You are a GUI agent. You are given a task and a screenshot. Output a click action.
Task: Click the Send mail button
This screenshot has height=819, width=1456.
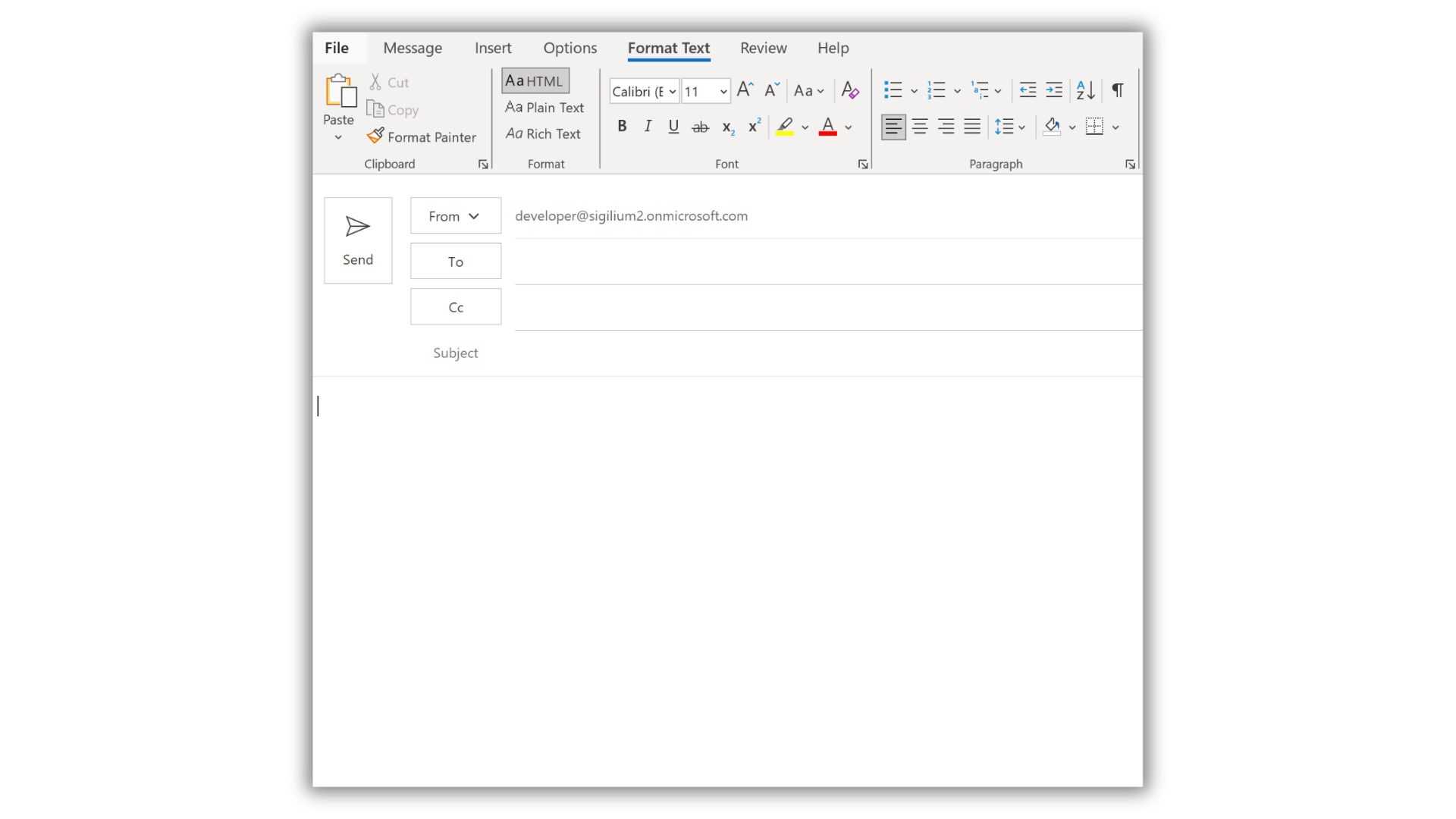[358, 240]
